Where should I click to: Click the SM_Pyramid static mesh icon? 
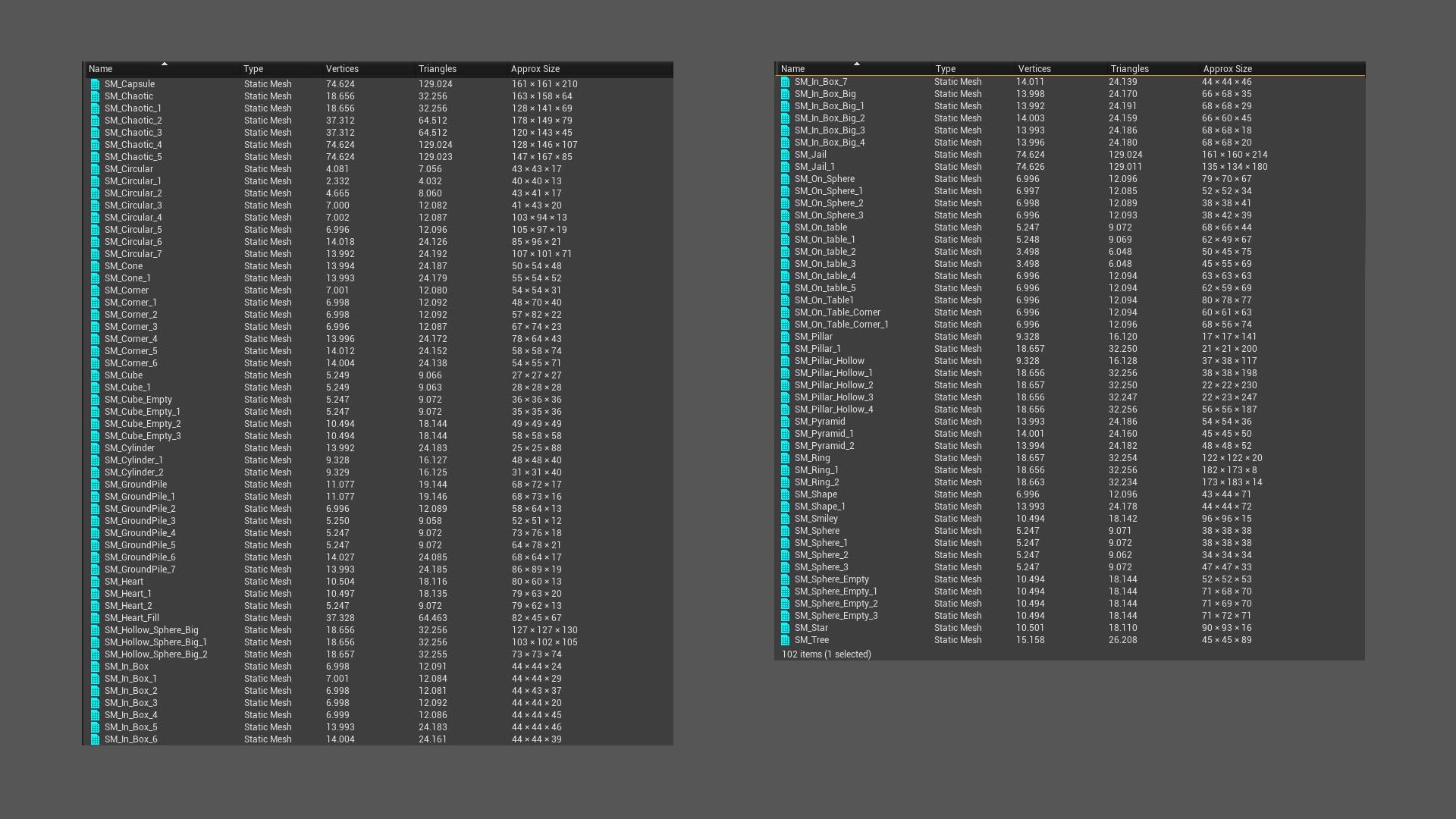click(x=786, y=422)
